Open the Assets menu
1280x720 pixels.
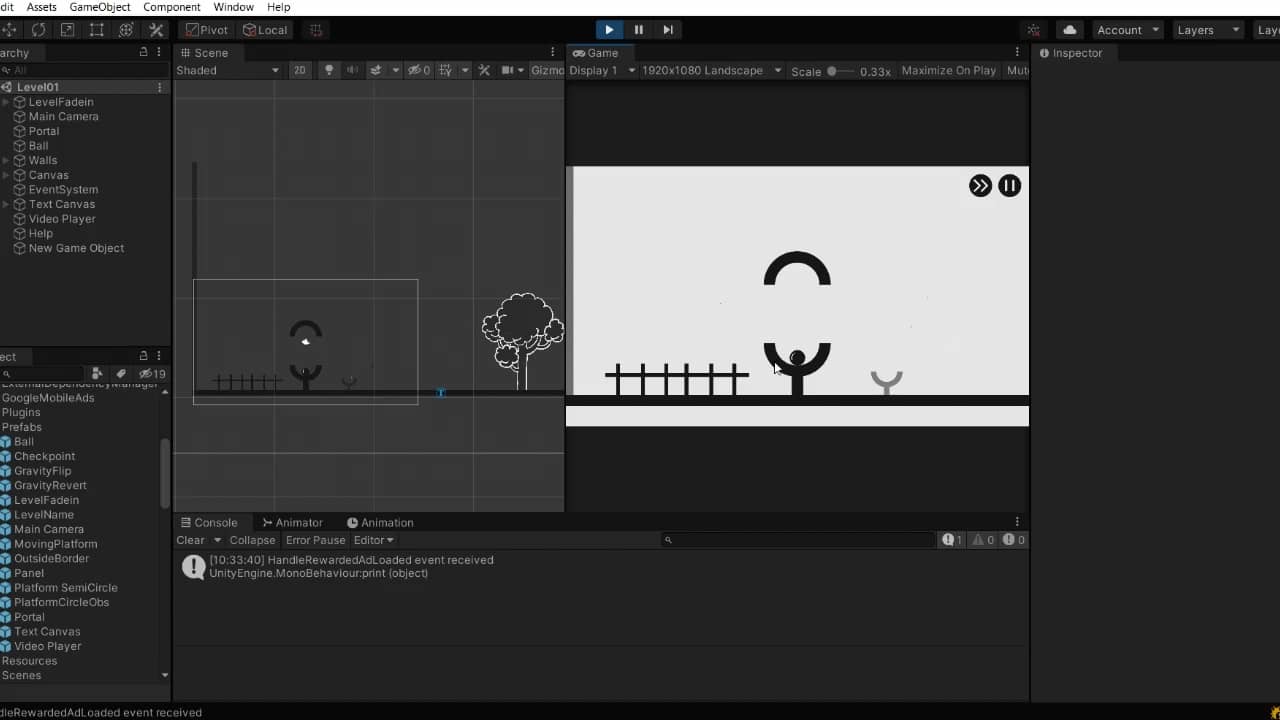pyautogui.click(x=41, y=7)
